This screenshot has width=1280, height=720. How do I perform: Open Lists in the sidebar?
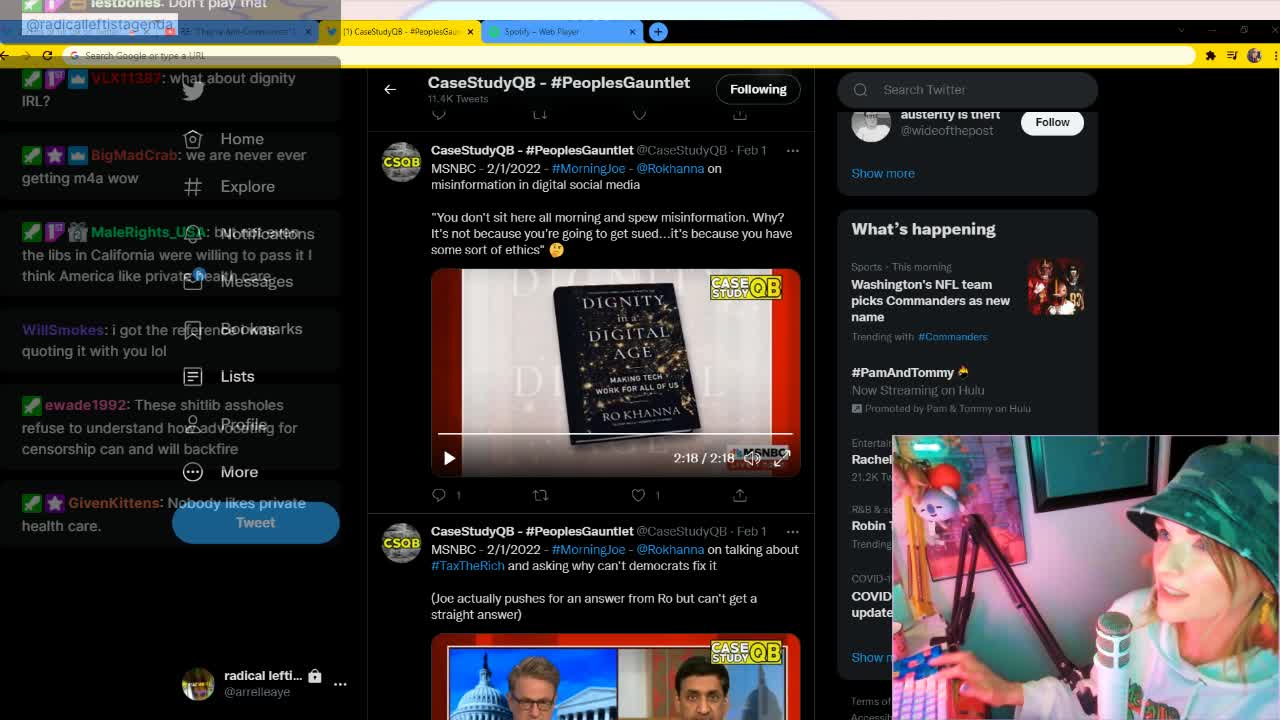point(220,376)
